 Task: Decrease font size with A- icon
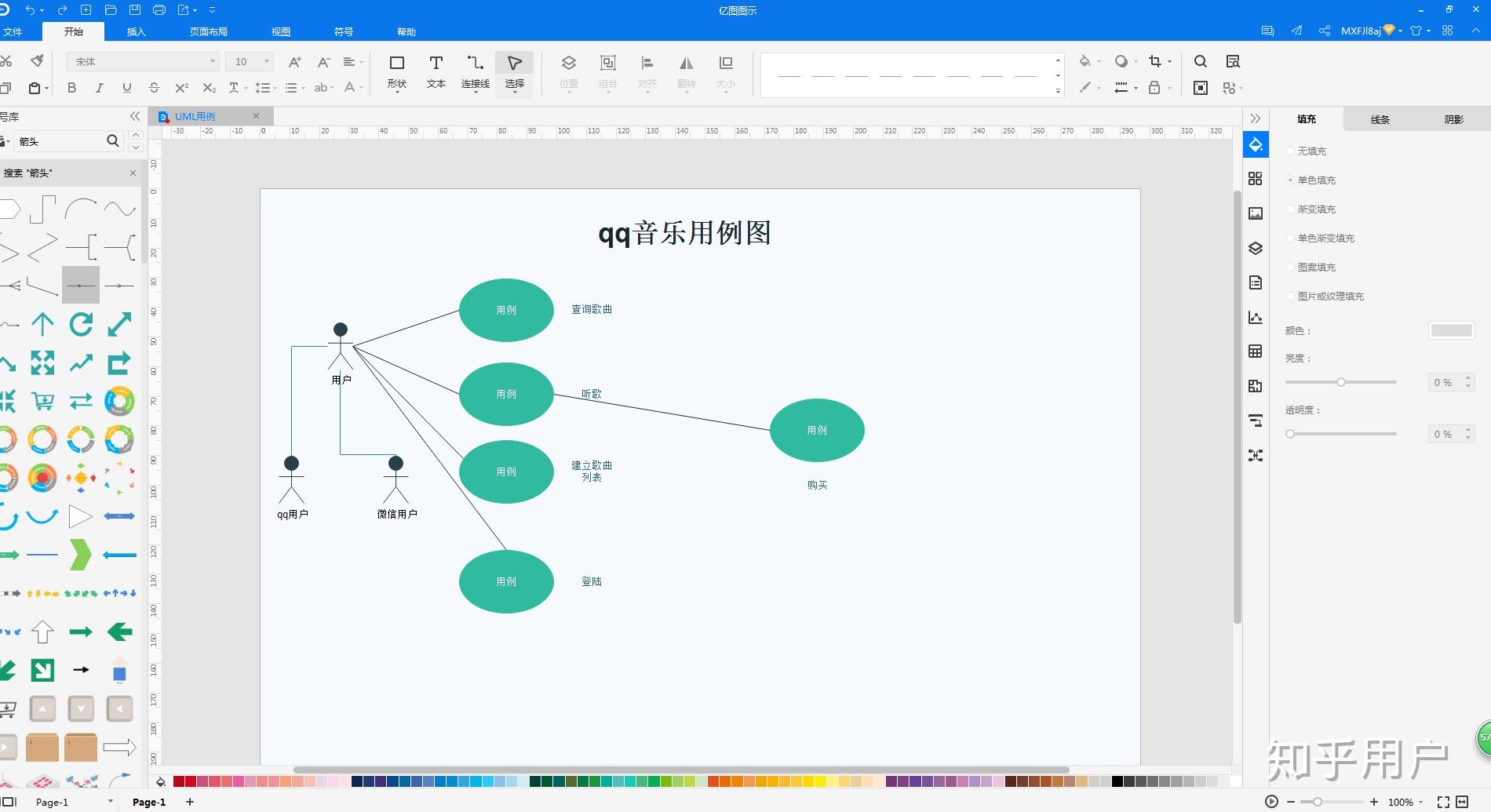[323, 62]
